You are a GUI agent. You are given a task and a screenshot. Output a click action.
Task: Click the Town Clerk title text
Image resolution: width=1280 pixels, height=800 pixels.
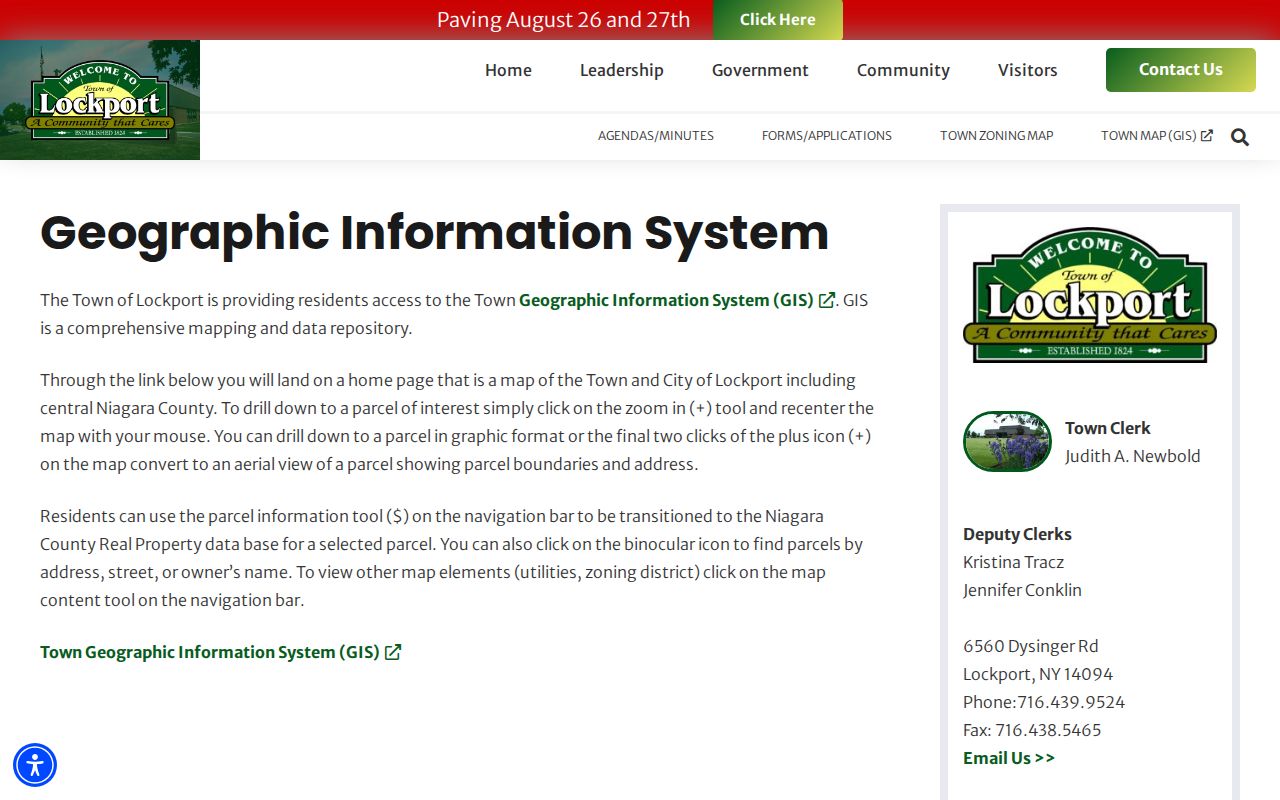(1108, 428)
